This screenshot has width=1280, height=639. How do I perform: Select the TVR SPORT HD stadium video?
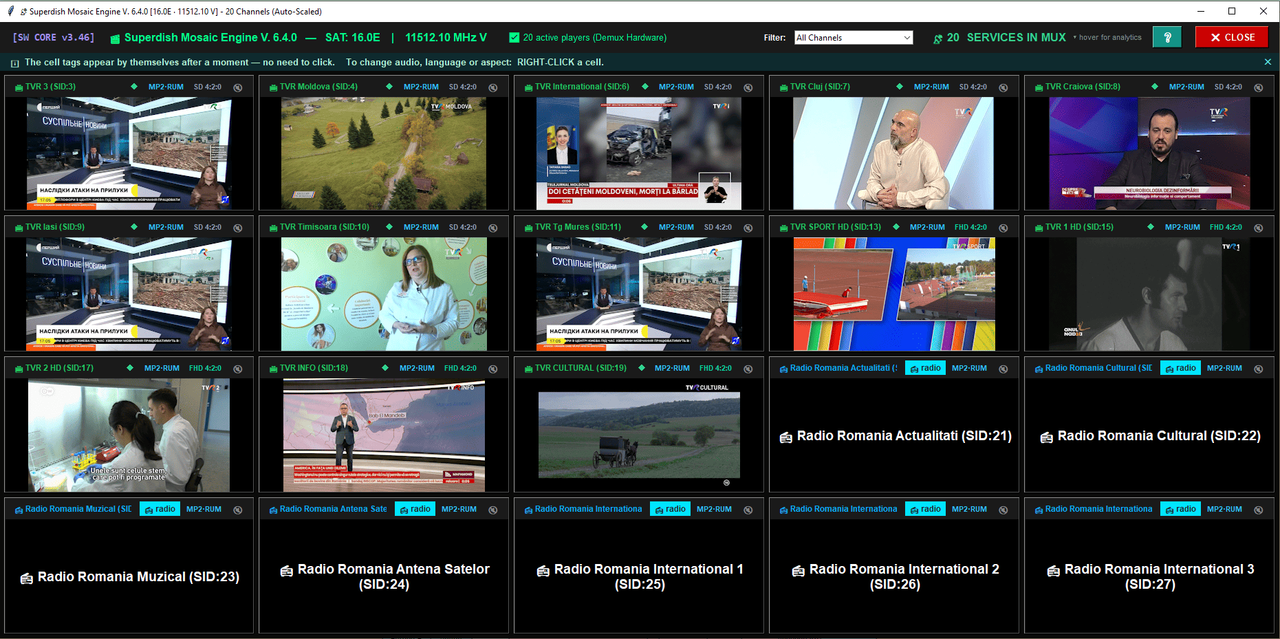click(894, 294)
